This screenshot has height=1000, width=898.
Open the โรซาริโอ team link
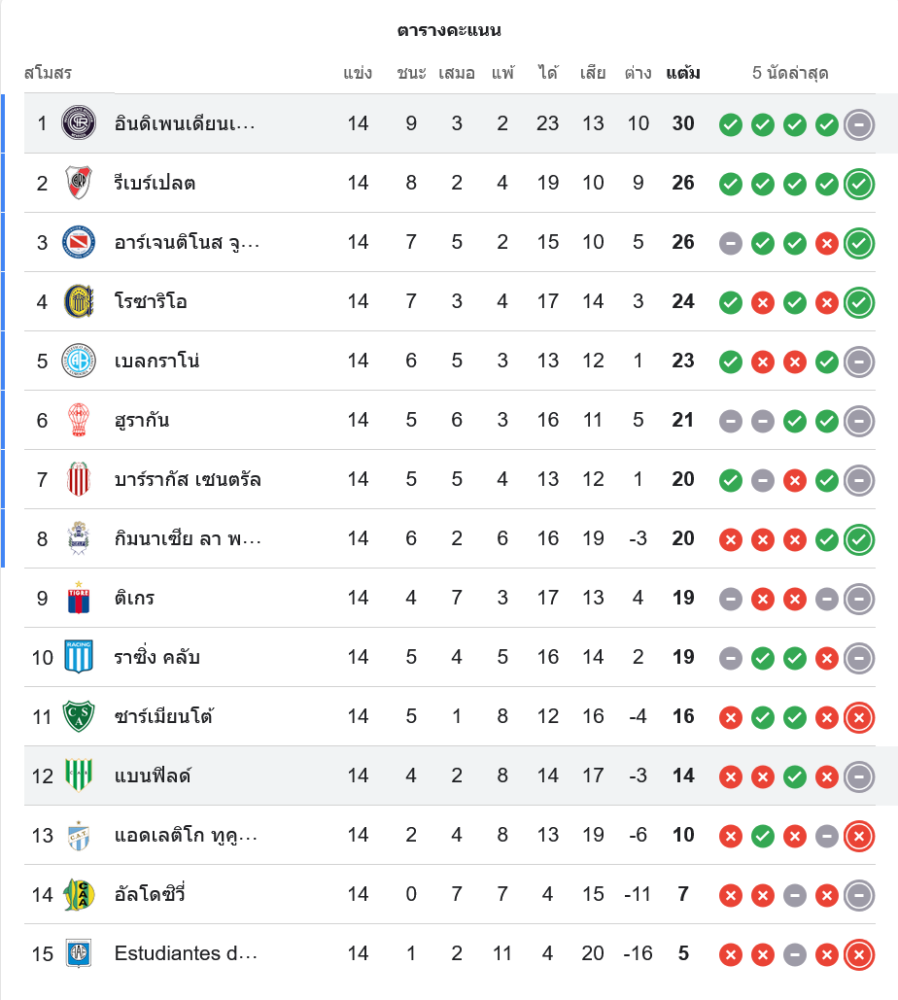tap(151, 301)
